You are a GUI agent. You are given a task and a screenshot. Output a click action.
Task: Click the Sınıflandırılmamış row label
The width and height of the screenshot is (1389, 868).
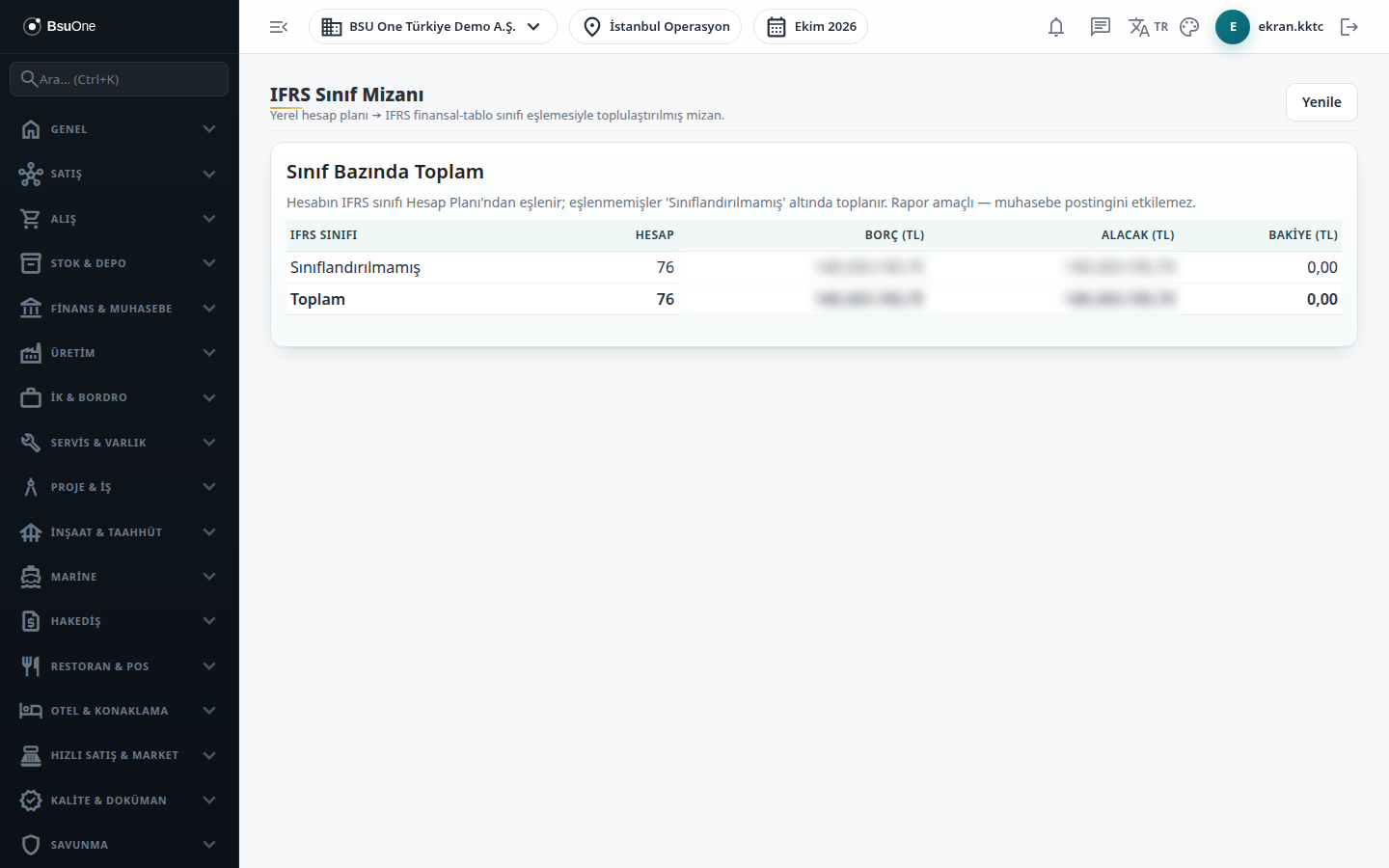pyautogui.click(x=355, y=267)
